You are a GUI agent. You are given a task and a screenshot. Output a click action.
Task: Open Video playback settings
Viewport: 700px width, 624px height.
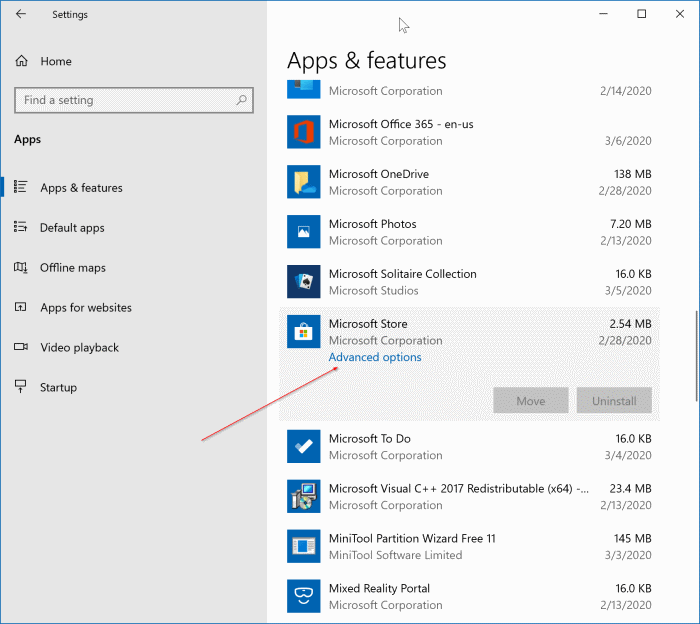(79, 348)
